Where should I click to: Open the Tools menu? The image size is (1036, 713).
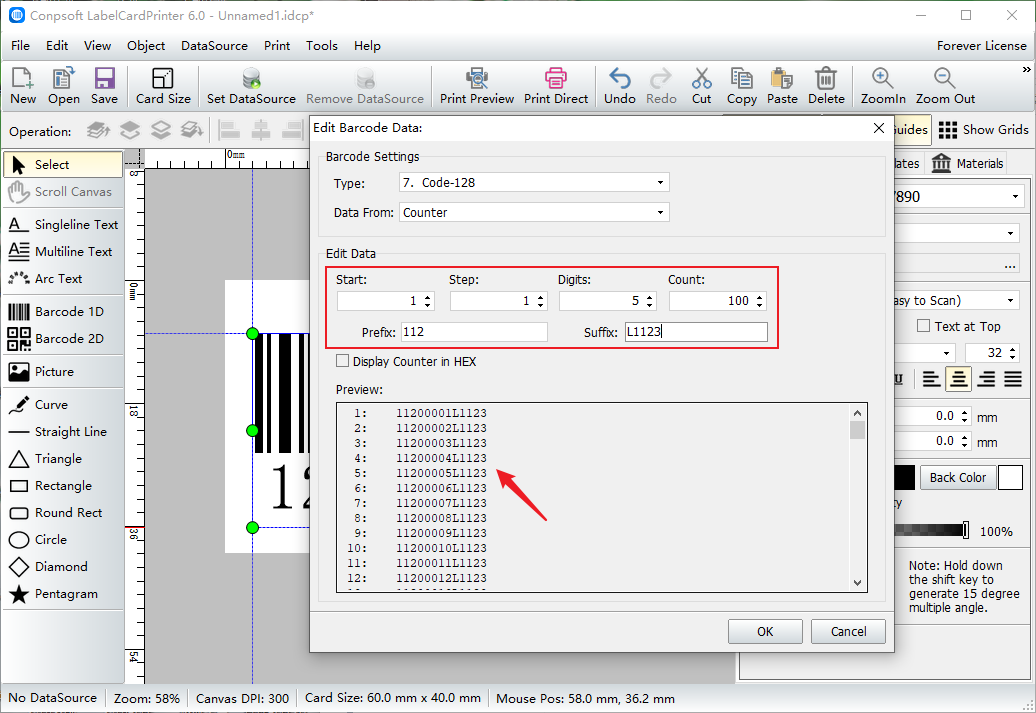[322, 46]
